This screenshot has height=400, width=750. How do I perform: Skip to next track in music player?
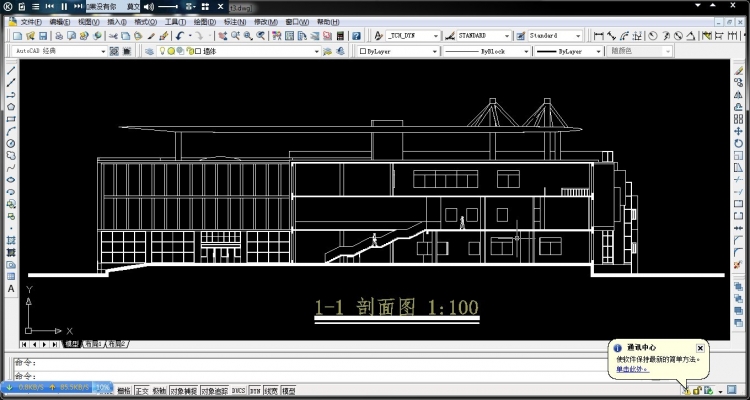click(78, 6)
